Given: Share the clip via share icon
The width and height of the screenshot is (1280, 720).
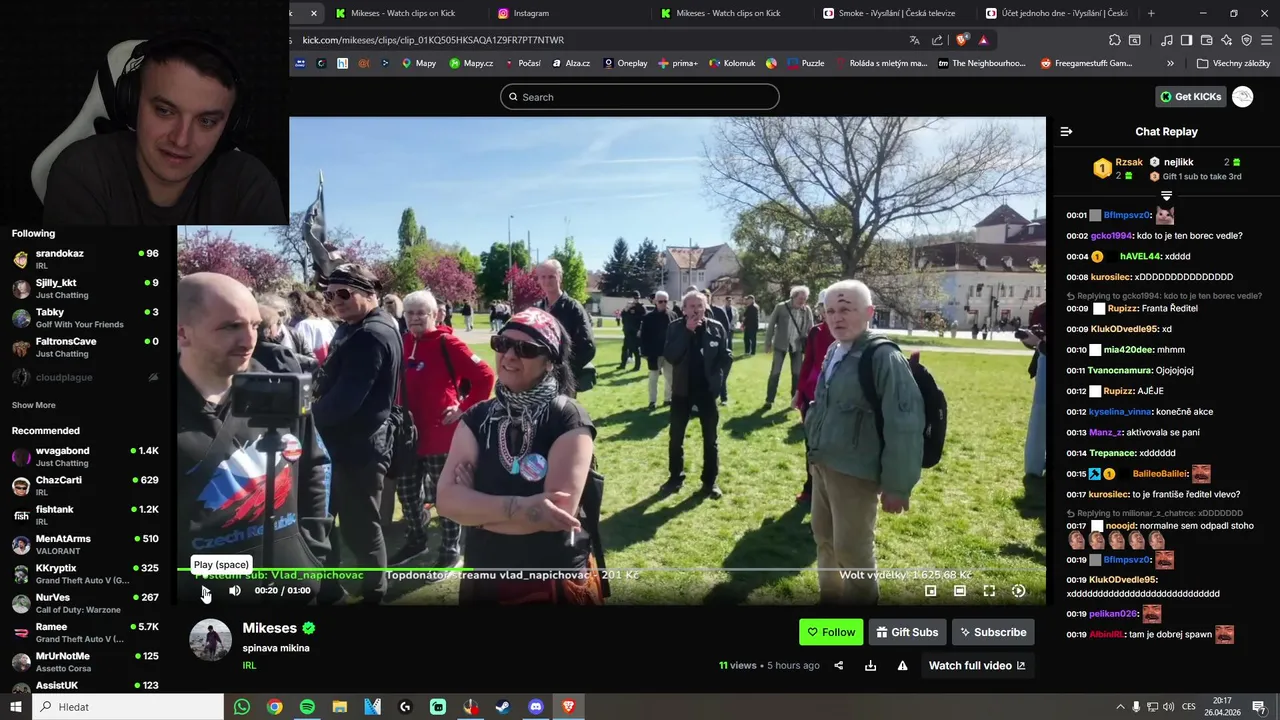Looking at the screenshot, I should click(x=839, y=666).
